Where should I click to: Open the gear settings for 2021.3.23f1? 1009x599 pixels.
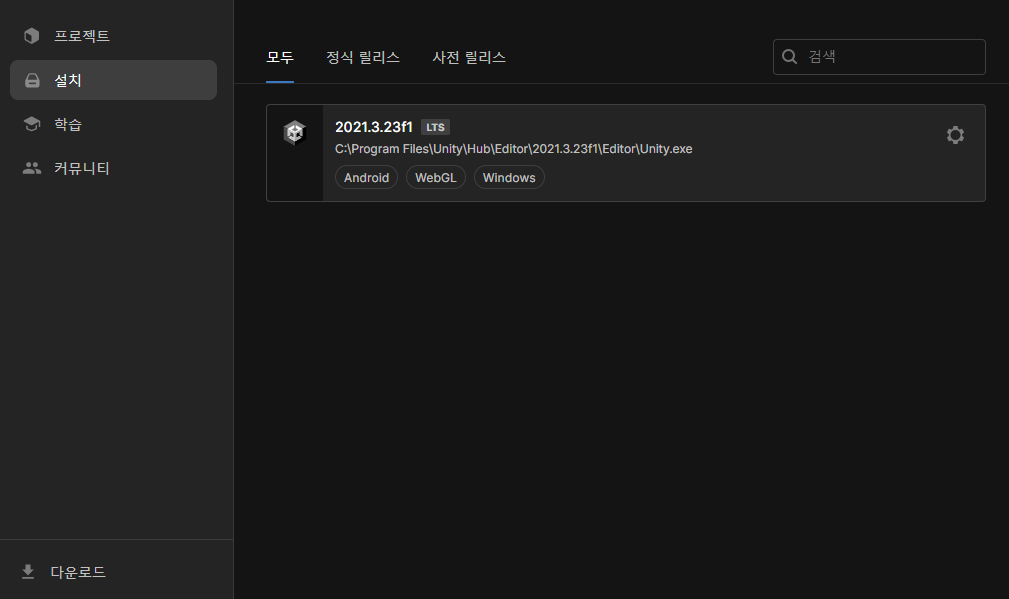(x=955, y=135)
